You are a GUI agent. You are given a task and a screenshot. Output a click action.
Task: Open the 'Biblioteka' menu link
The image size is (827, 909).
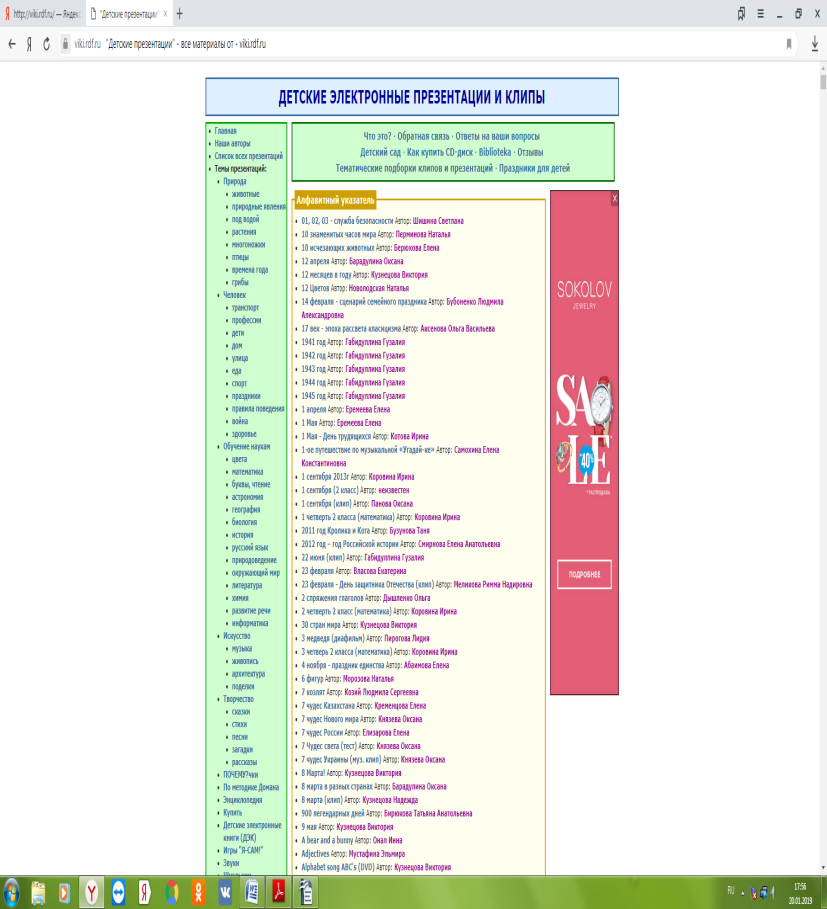(x=495, y=152)
